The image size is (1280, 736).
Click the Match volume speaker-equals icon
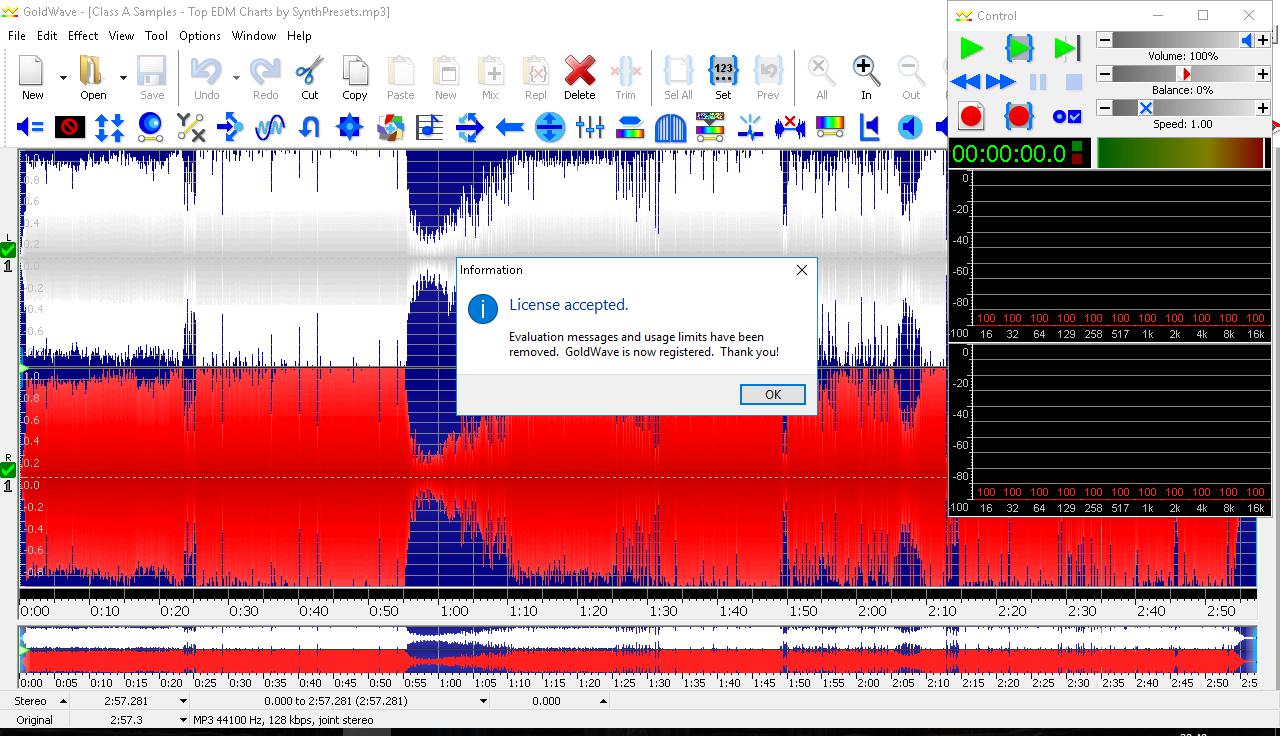click(x=30, y=127)
